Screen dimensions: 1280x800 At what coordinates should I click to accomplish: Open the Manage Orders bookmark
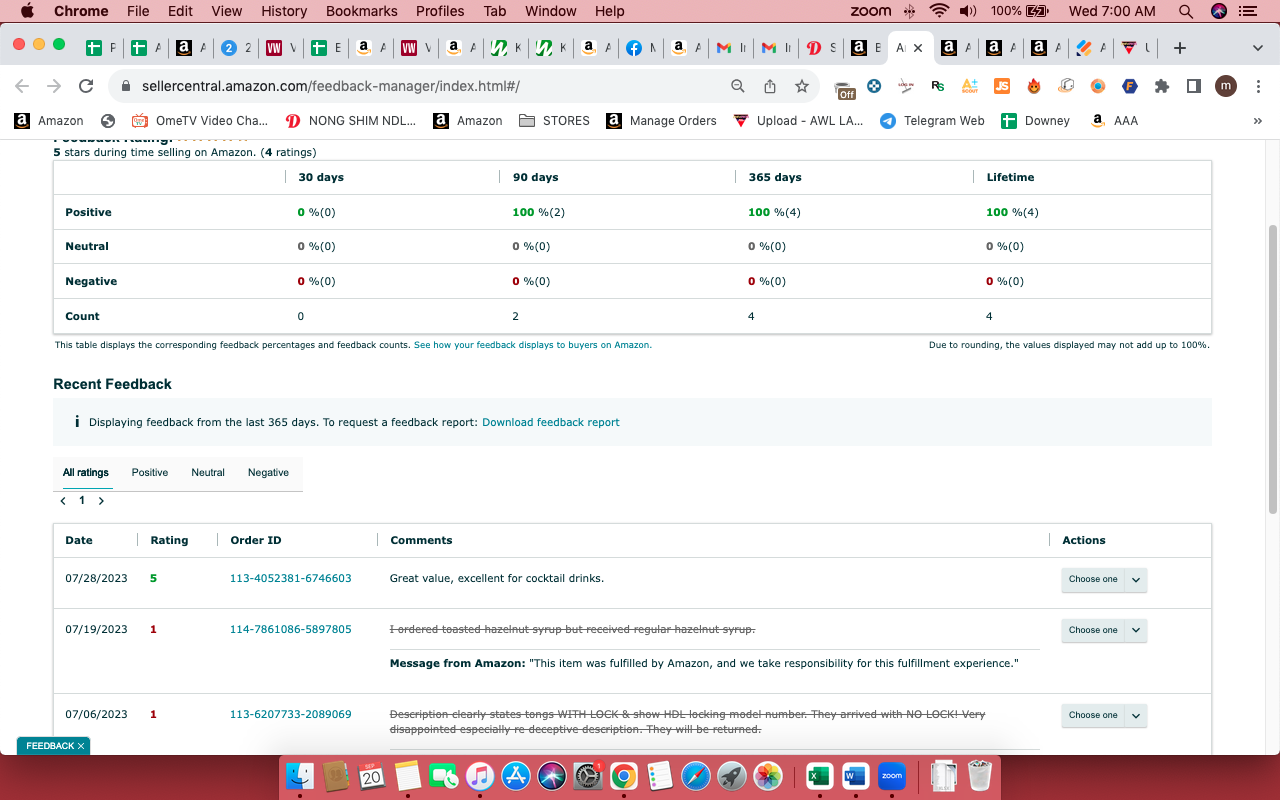click(661, 120)
